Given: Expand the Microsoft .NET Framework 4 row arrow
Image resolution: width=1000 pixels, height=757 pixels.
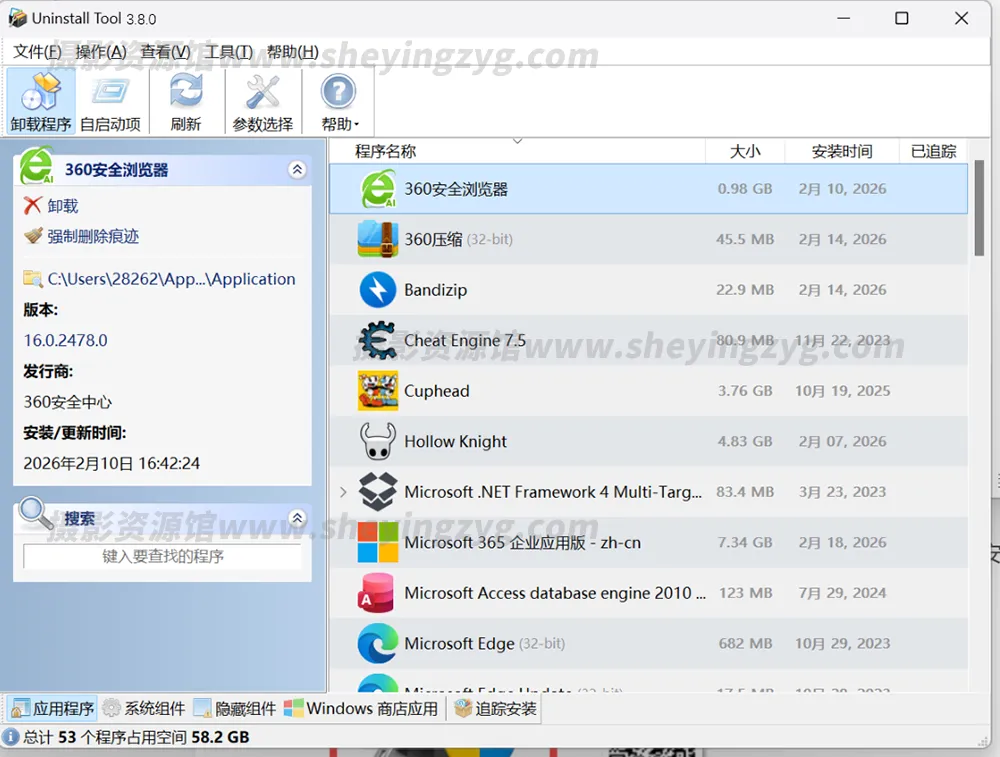Looking at the screenshot, I should [x=343, y=492].
